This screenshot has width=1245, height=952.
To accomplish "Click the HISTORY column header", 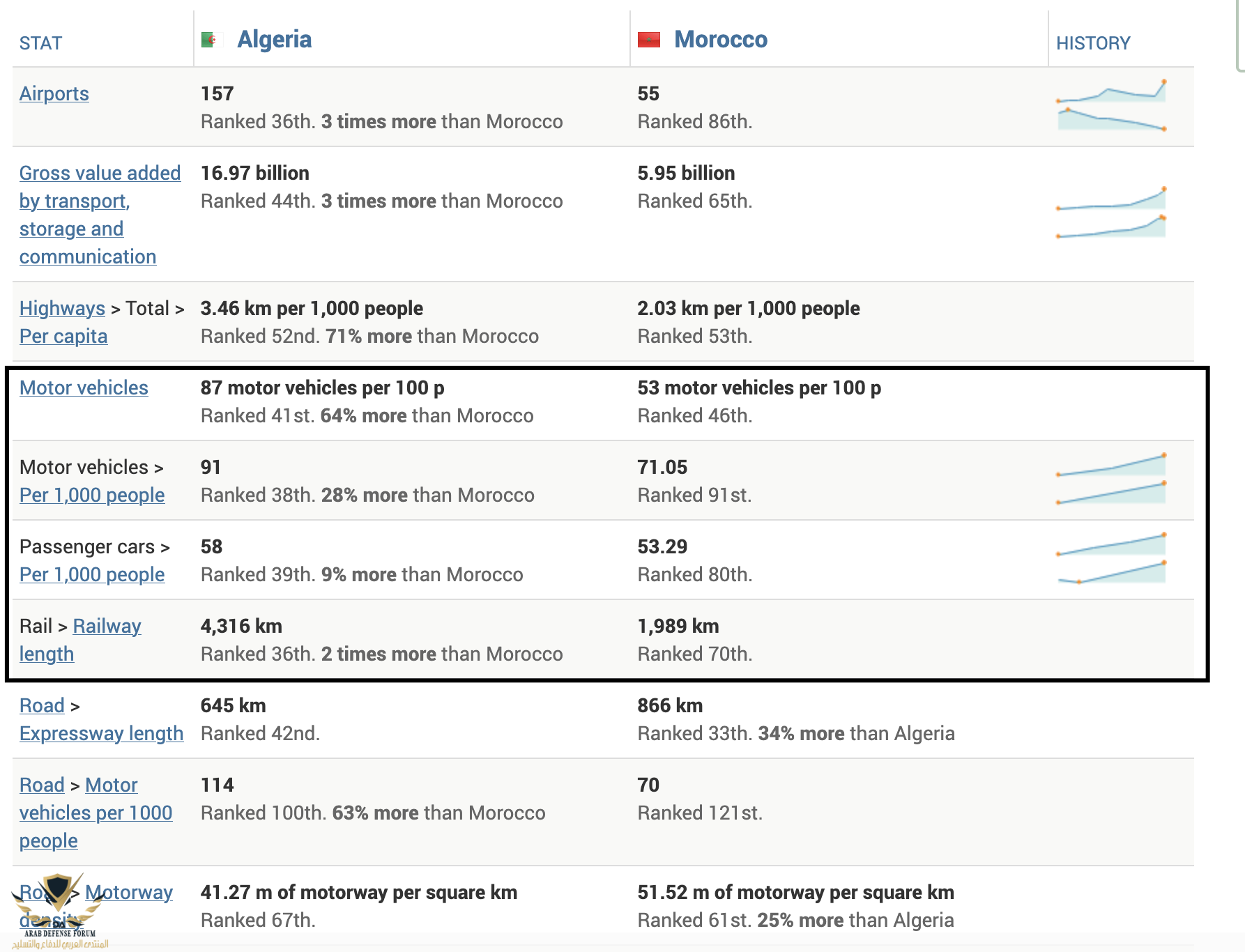I will tap(1092, 43).
